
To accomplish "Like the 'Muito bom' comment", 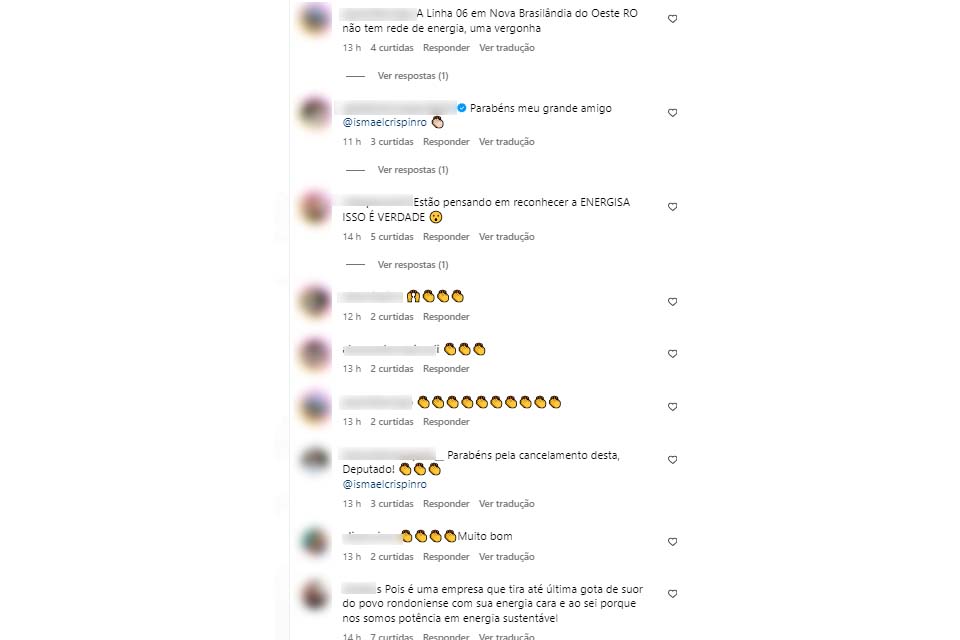I will [672, 542].
